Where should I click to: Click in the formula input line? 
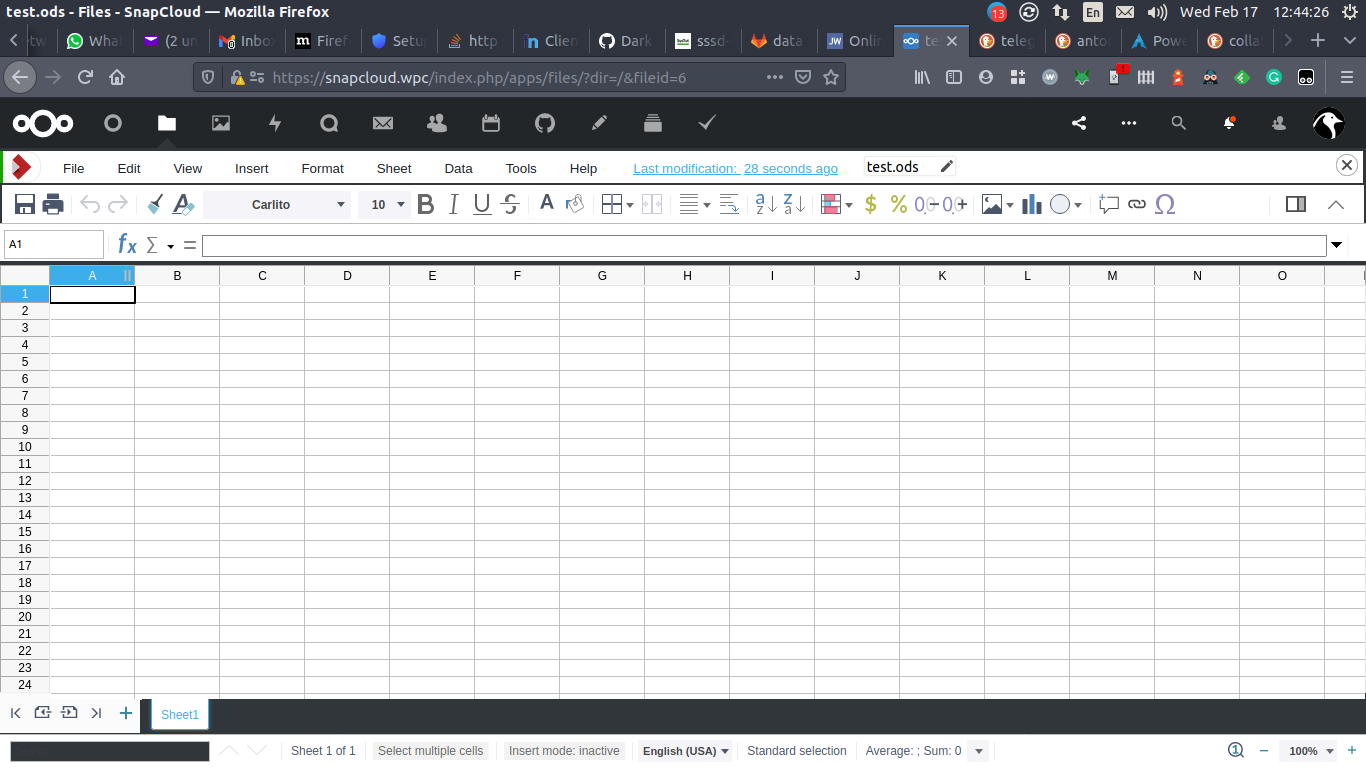click(764, 246)
